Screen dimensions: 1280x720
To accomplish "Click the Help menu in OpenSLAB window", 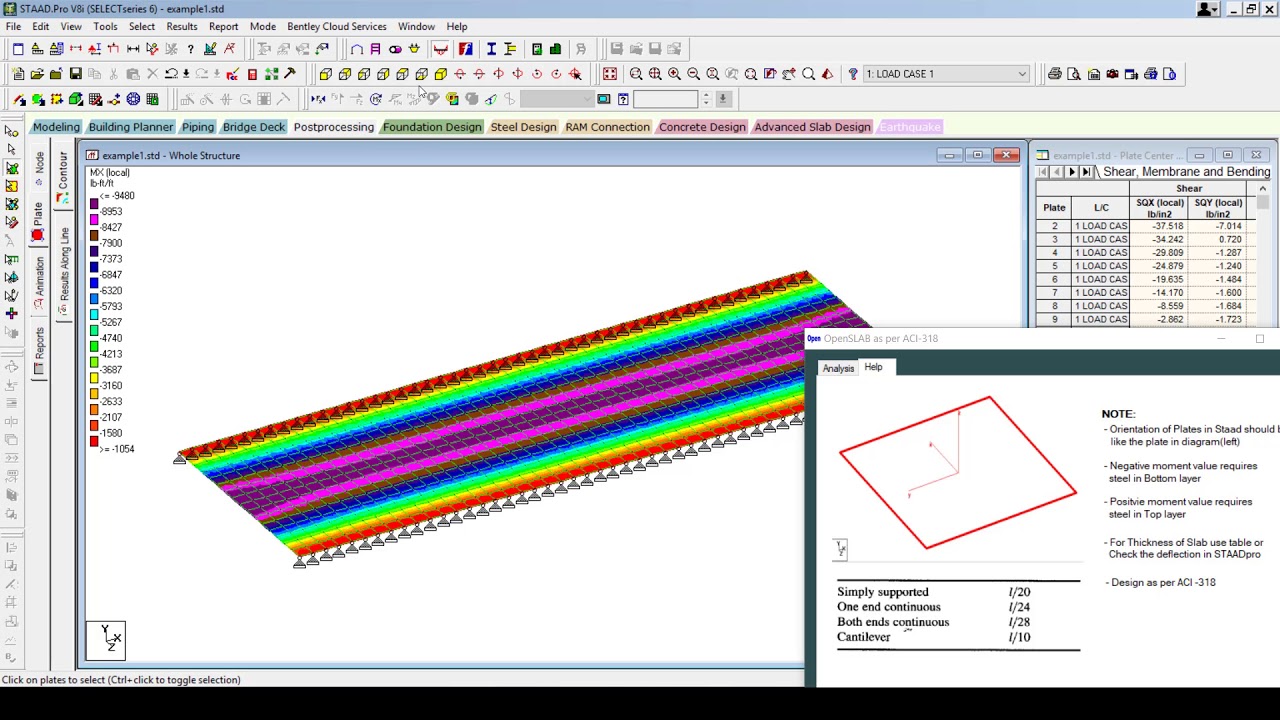I will (x=873, y=367).
